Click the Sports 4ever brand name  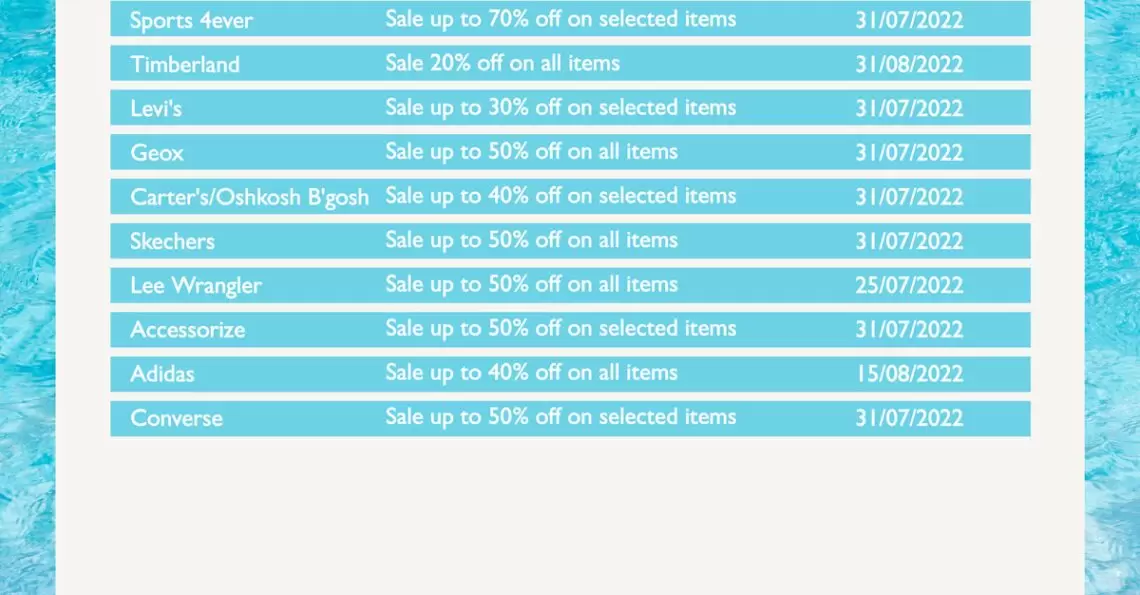pyautogui.click(x=191, y=20)
